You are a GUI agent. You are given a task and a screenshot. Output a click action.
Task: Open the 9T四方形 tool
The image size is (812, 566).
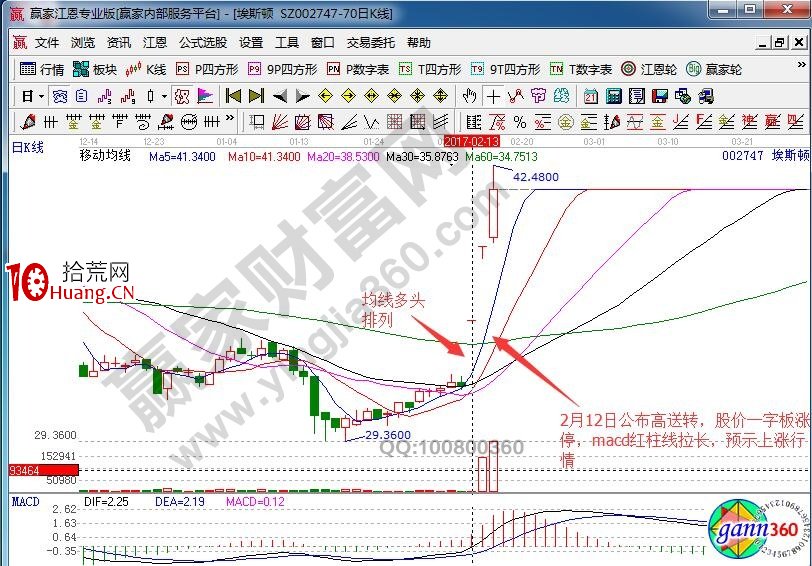coord(505,69)
